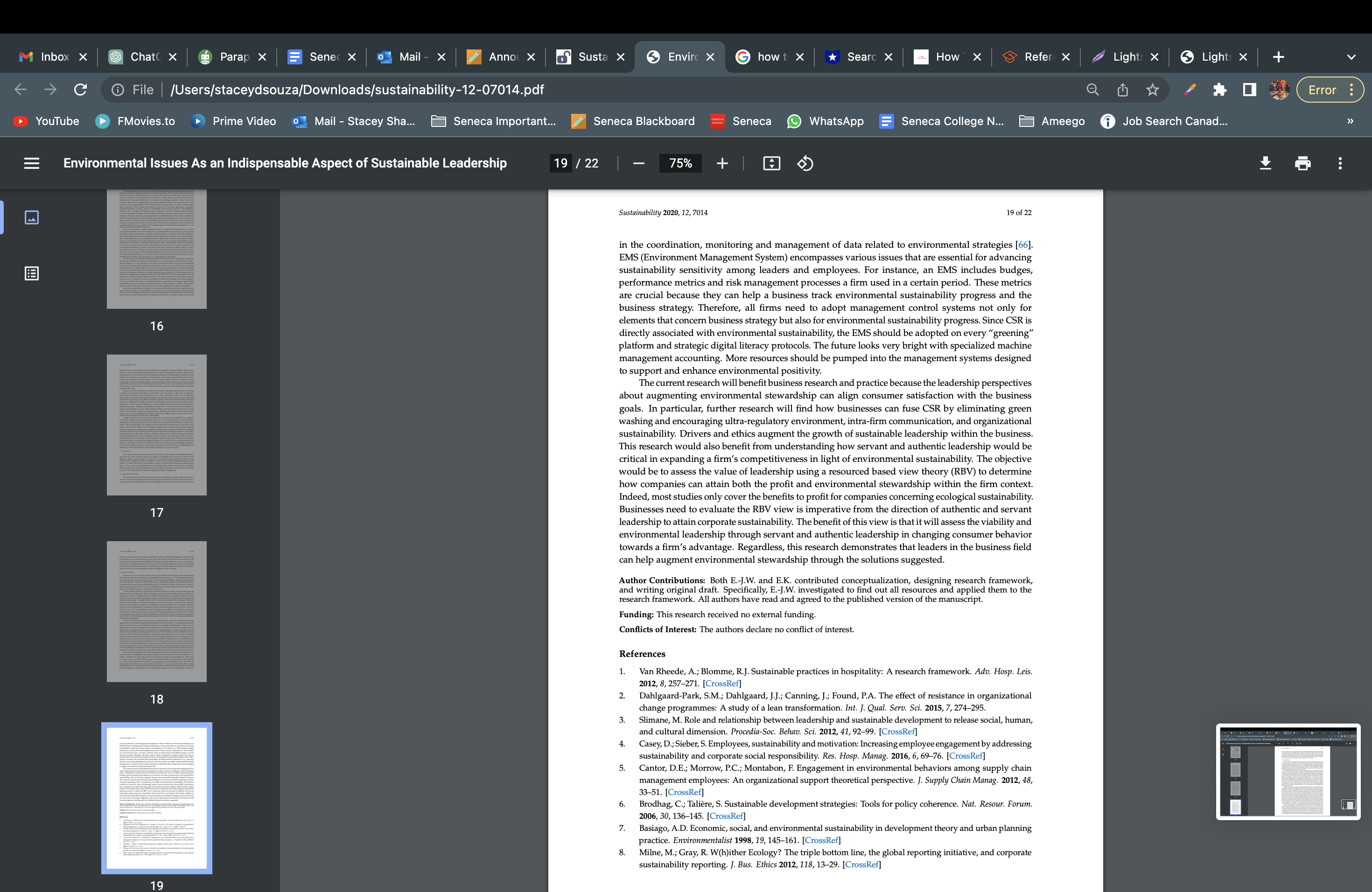Viewport: 1372px width, 892px height.
Task: Click the rotate document icon
Action: (805, 163)
